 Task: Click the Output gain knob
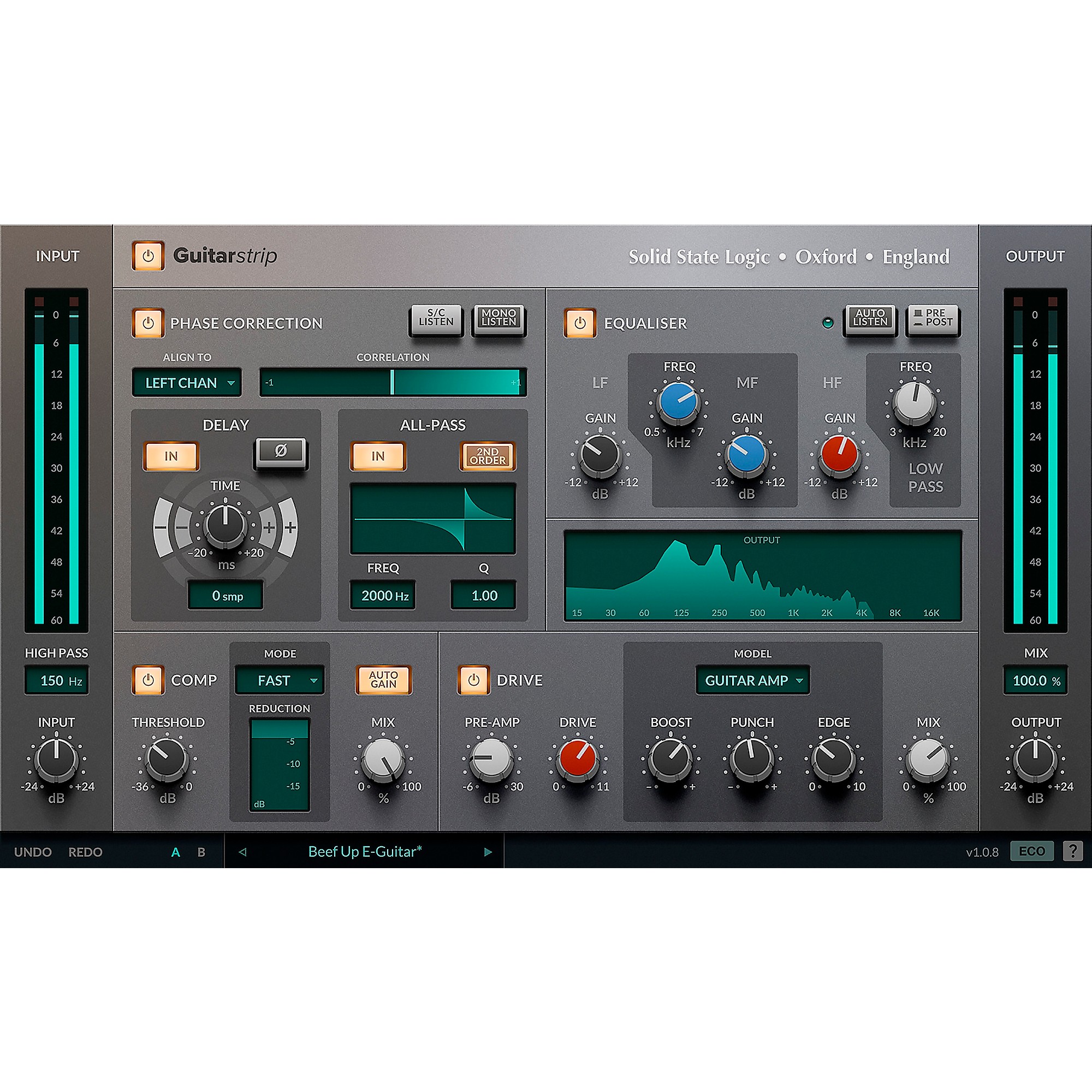(1035, 758)
